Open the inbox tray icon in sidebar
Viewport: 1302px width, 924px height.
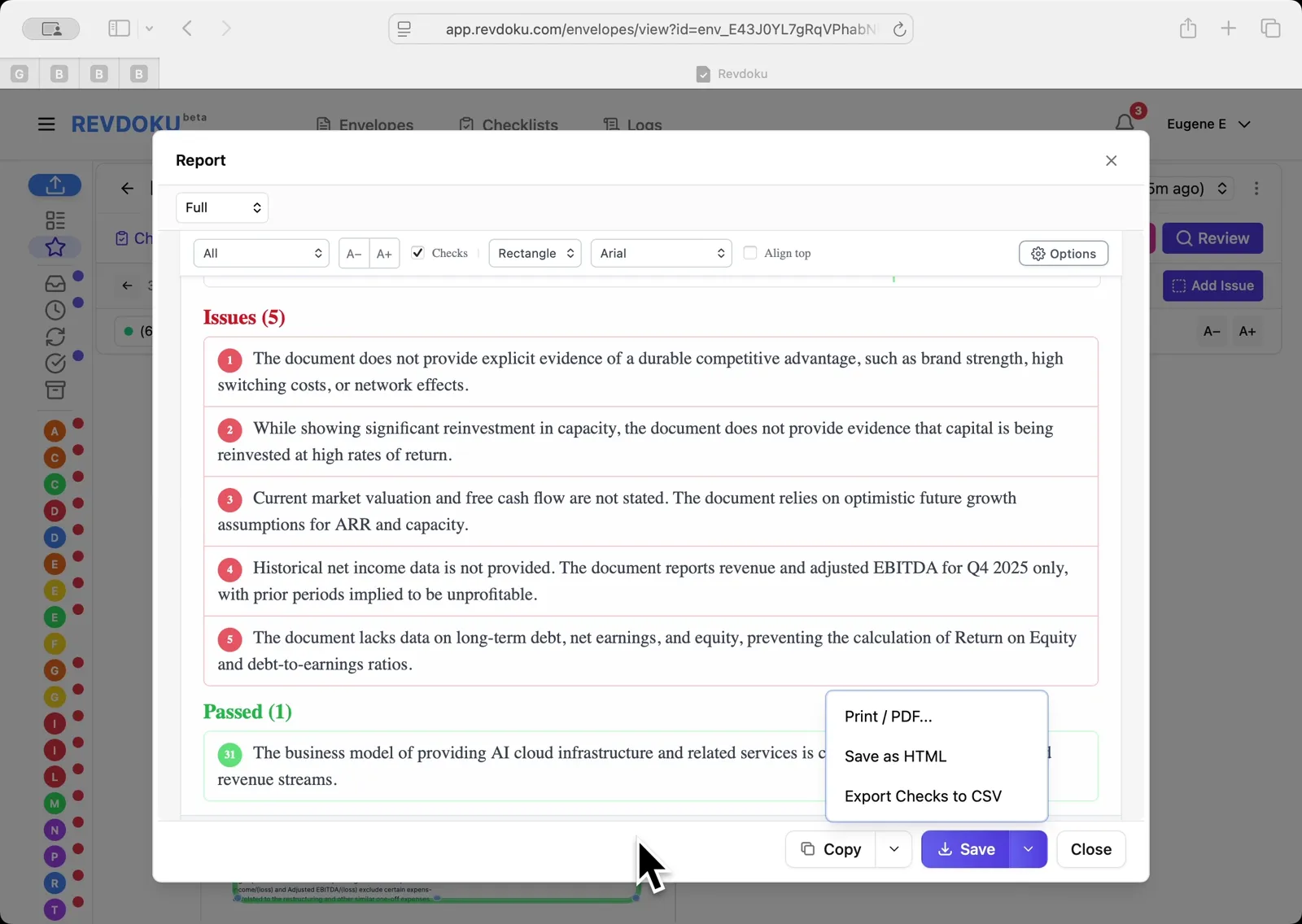(55, 283)
